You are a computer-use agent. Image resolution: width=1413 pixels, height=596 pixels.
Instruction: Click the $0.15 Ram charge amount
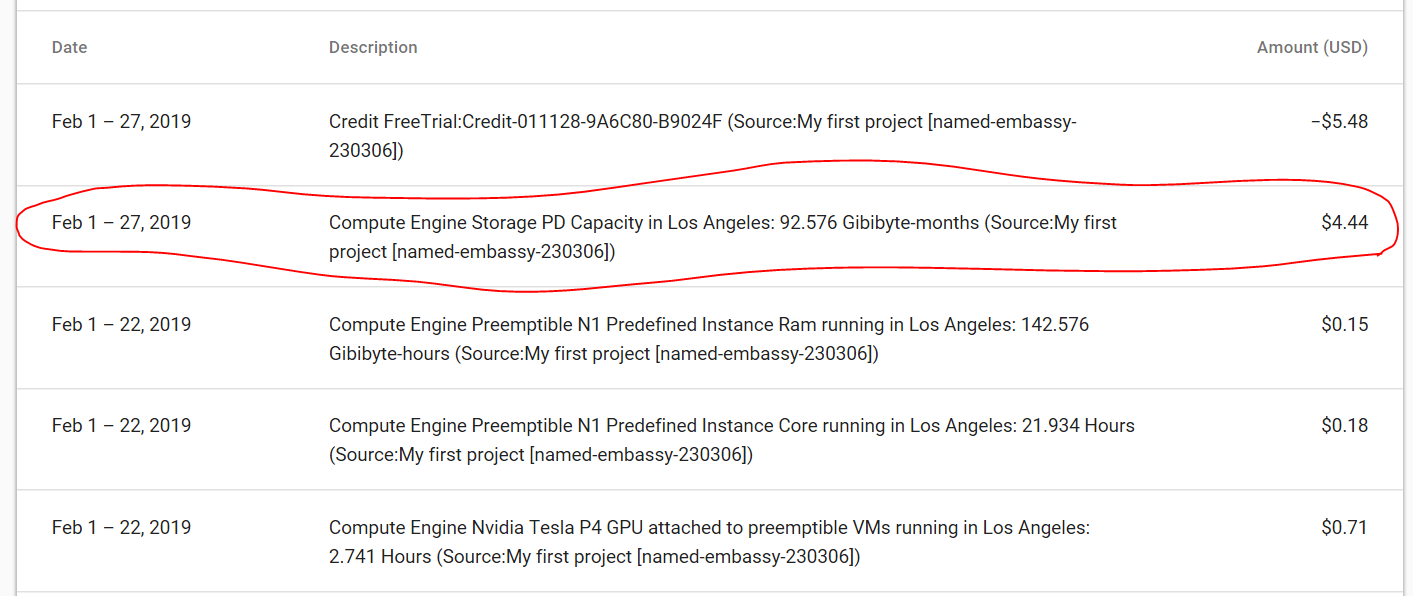point(1344,324)
